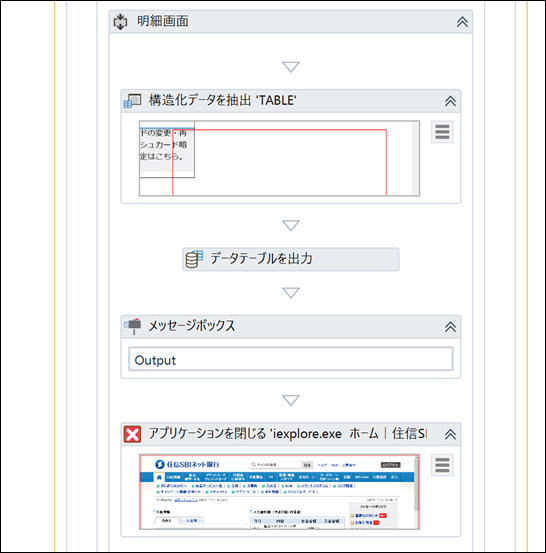This screenshot has width=546, height=553.
Task: Click the 構造化データを抽出 activity icon
Action: click(x=132, y=101)
